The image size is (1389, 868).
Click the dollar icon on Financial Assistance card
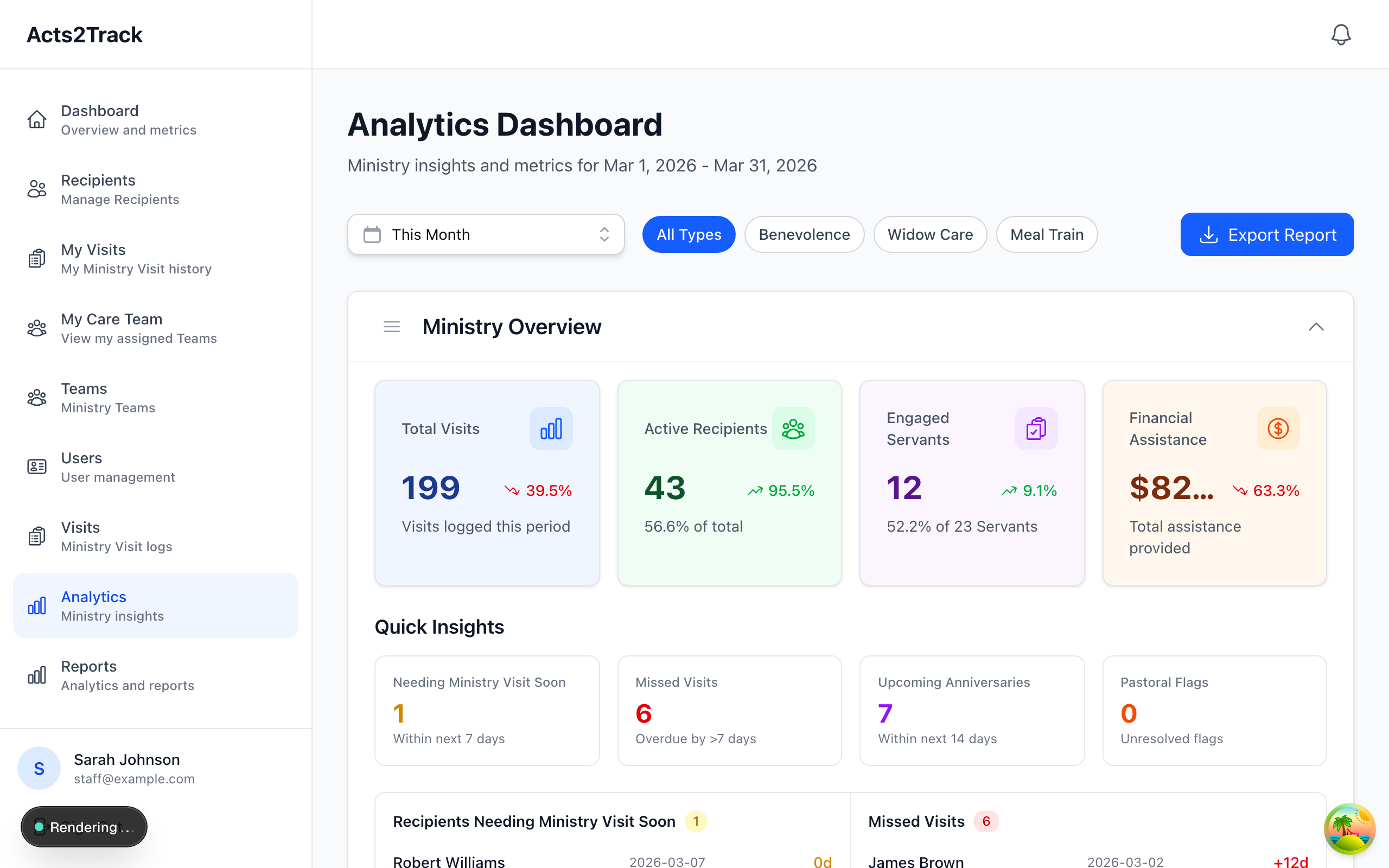pos(1278,428)
